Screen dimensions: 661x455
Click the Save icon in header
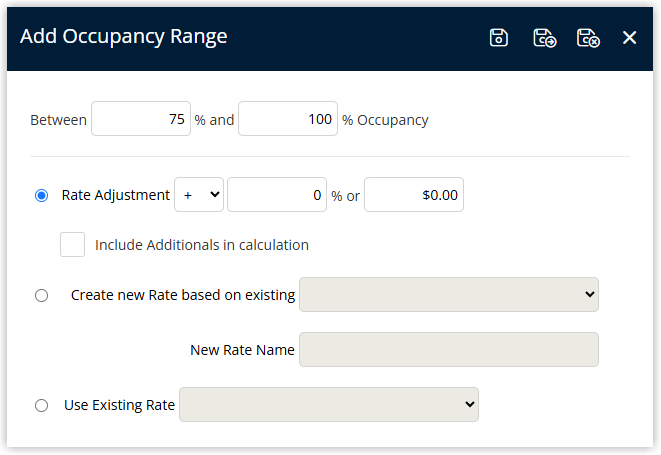tap(498, 38)
